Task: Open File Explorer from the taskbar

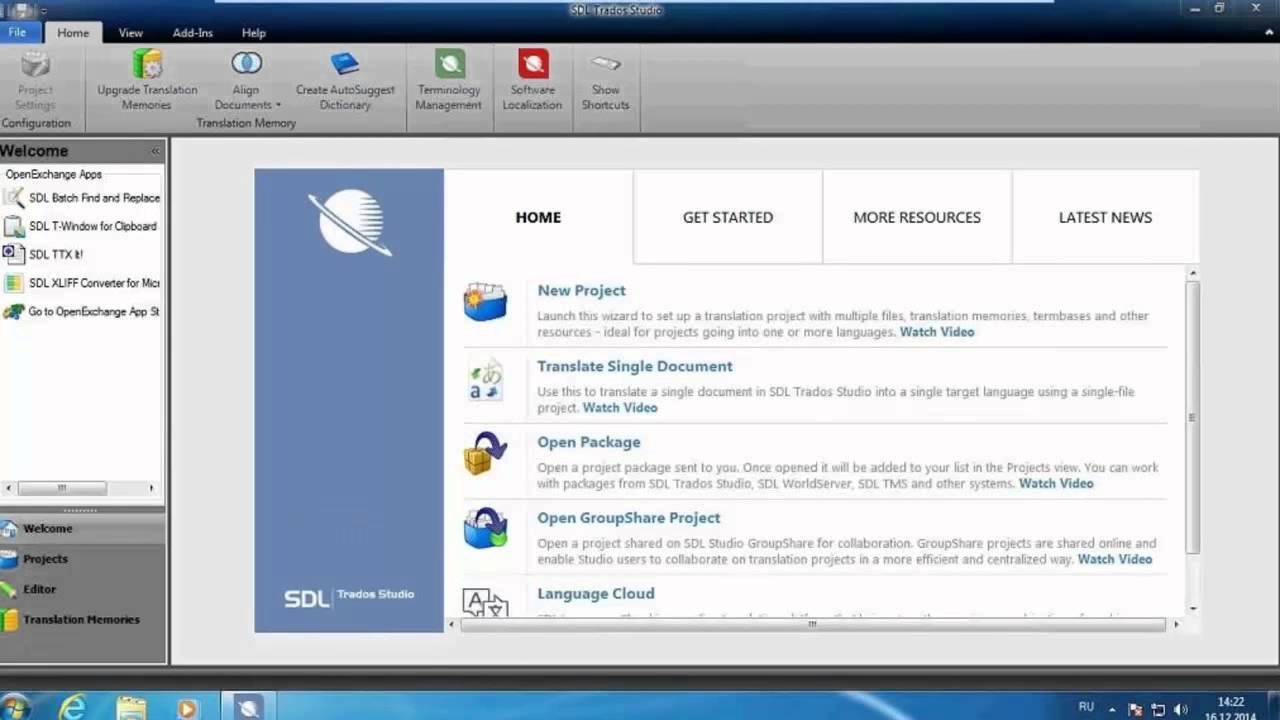Action: (130, 708)
